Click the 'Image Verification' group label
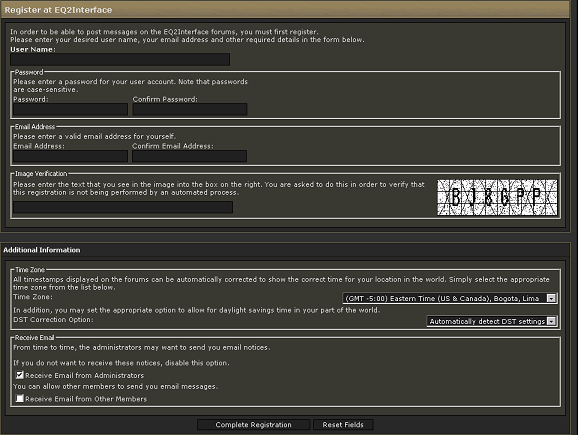This screenshot has width=578, height=435. click(41, 174)
